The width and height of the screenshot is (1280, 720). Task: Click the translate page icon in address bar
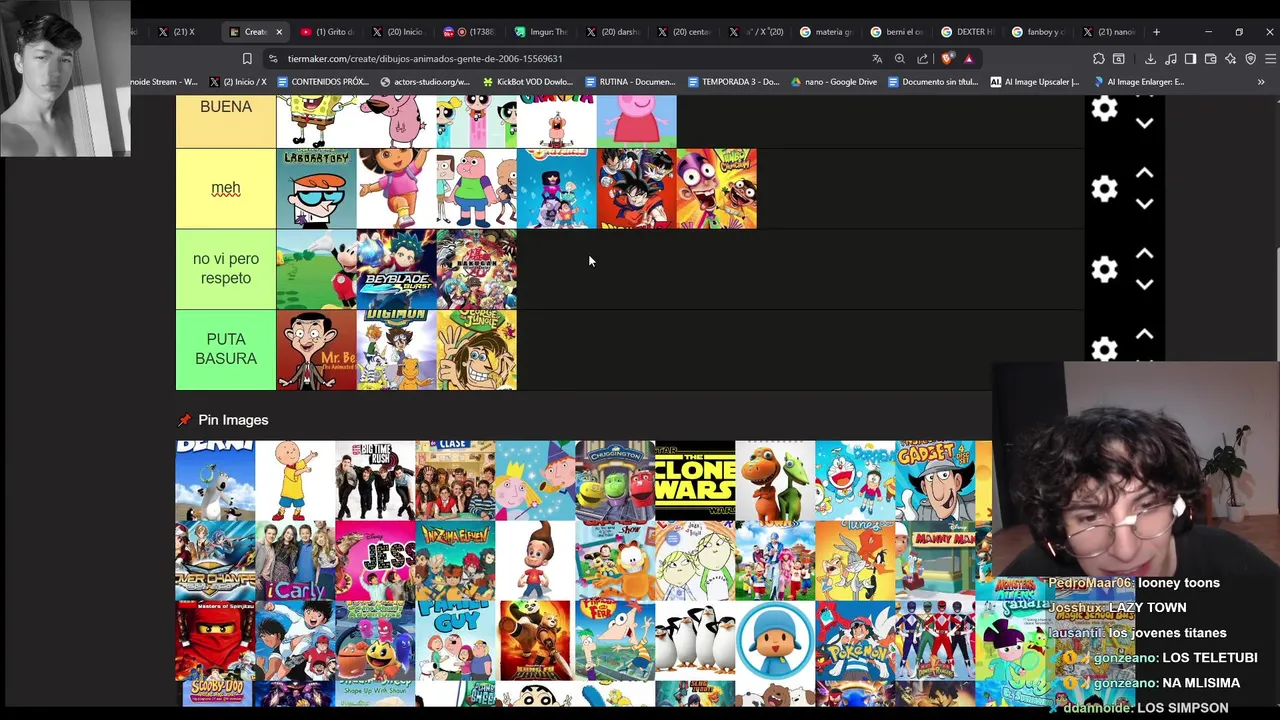pos(877,59)
